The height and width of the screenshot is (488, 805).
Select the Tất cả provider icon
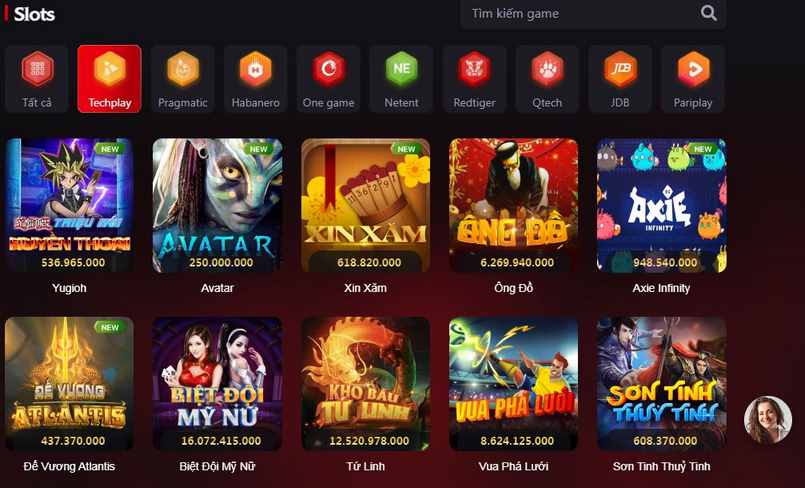[x=36, y=68]
